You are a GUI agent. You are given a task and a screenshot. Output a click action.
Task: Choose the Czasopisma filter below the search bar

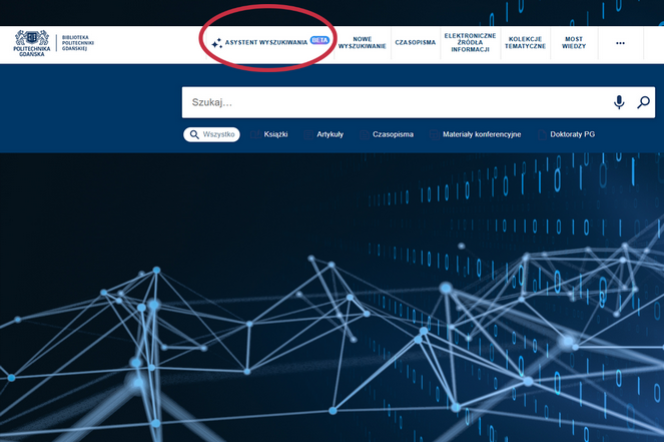coord(392,134)
